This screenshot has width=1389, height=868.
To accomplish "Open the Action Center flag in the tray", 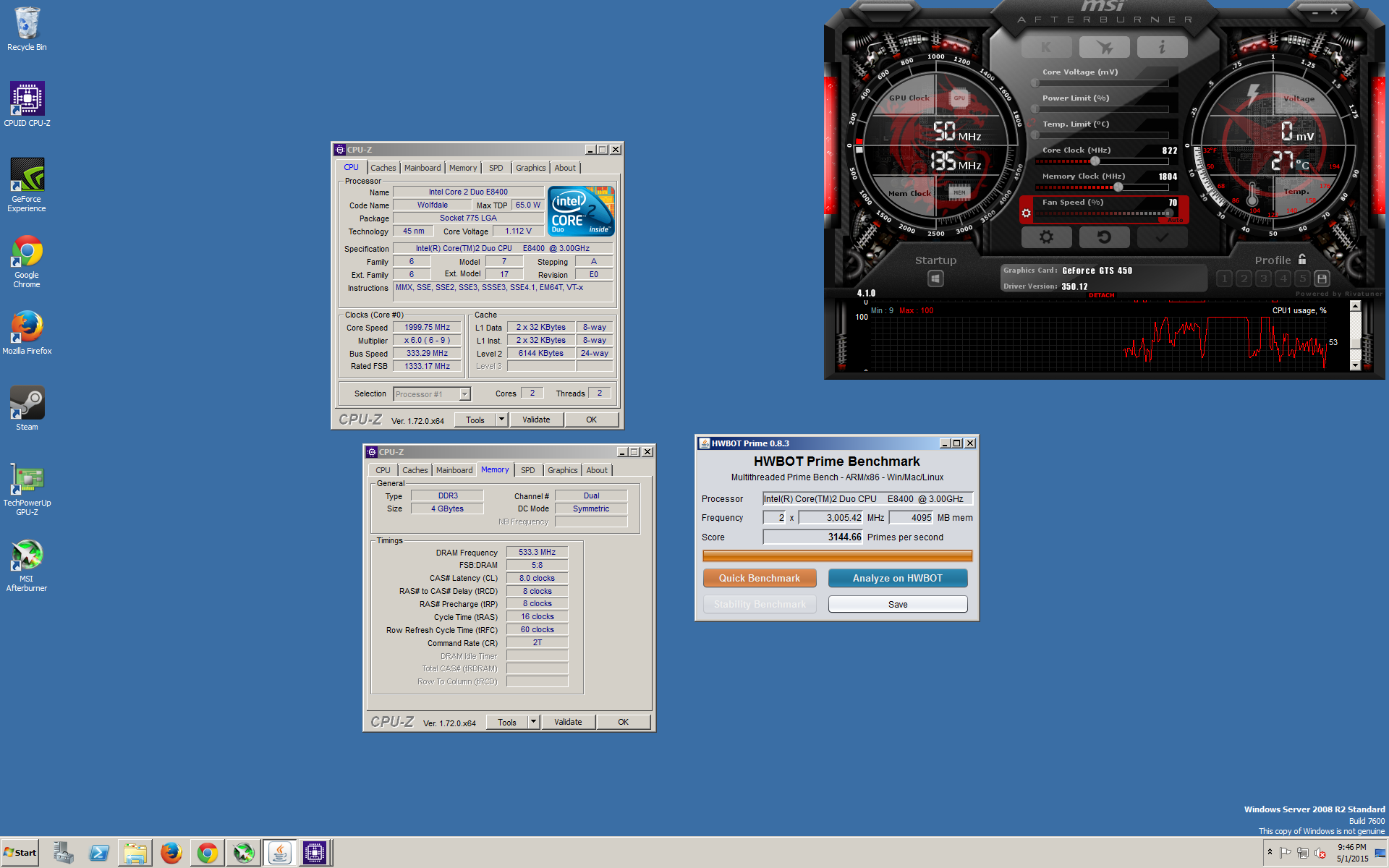I will point(1286,853).
